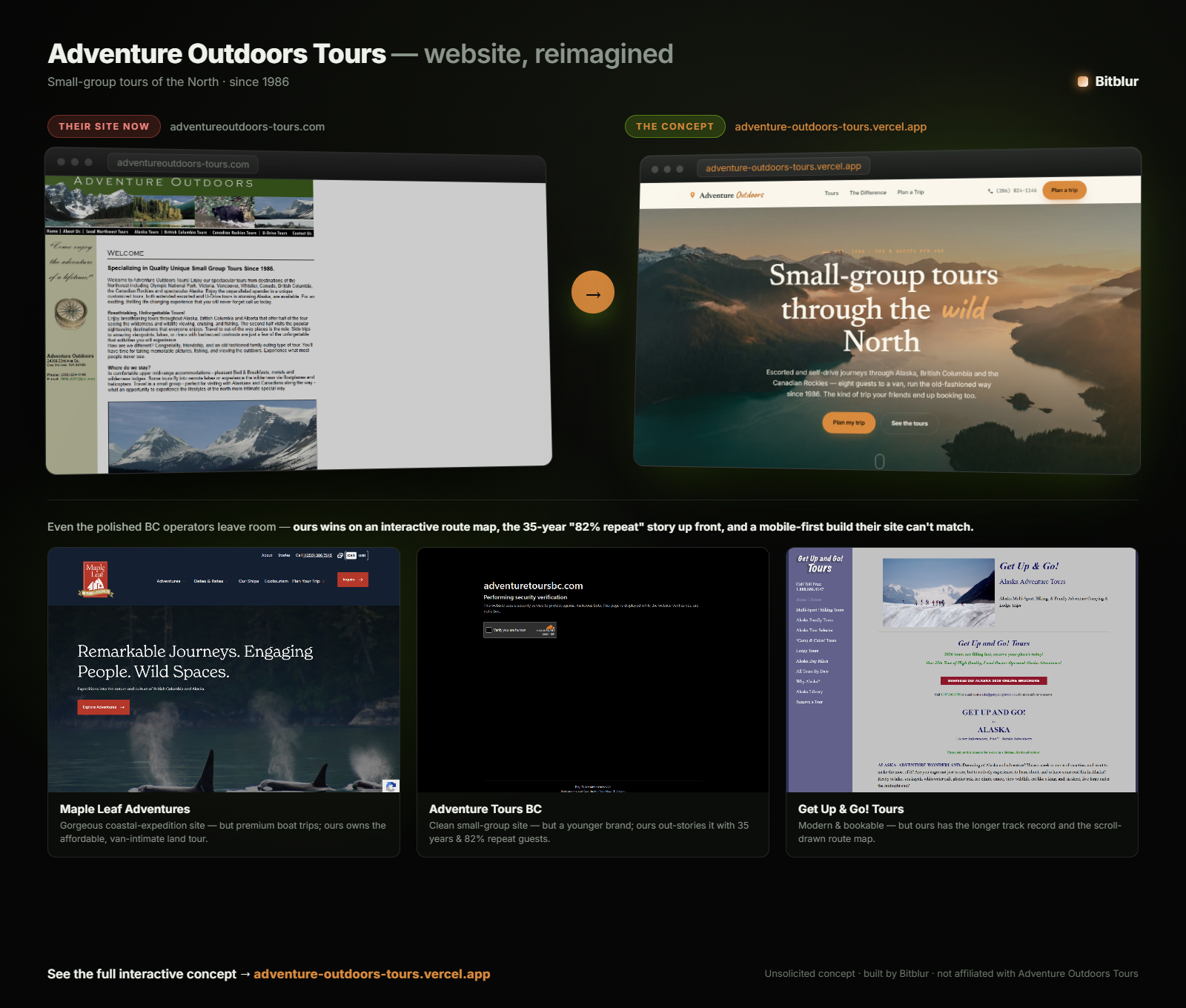
Task: Click the phone icon beside (206) 824-1146
Action: (x=990, y=190)
